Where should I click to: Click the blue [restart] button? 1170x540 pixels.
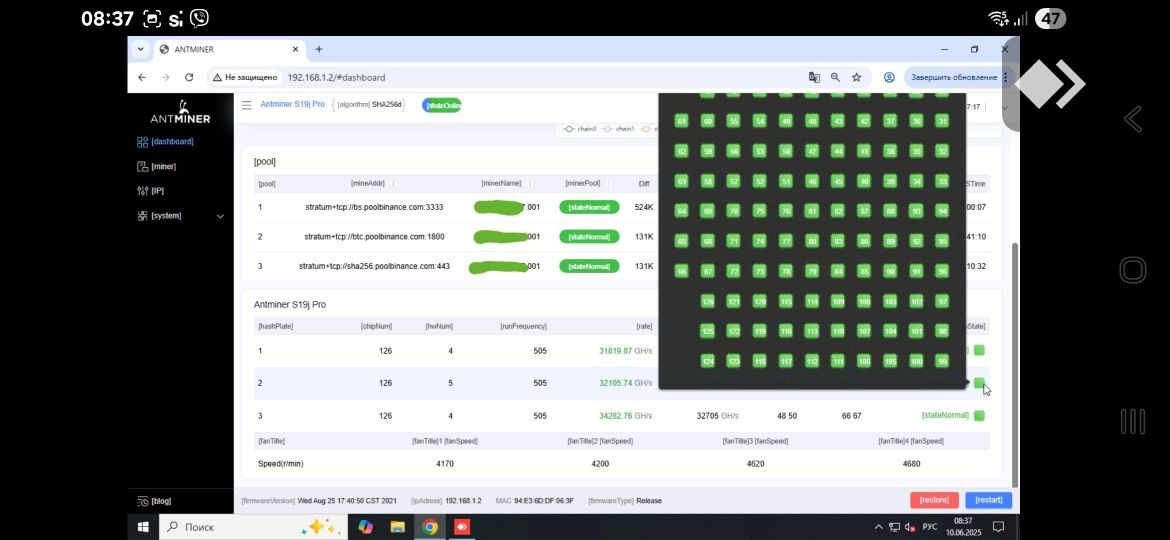[989, 500]
